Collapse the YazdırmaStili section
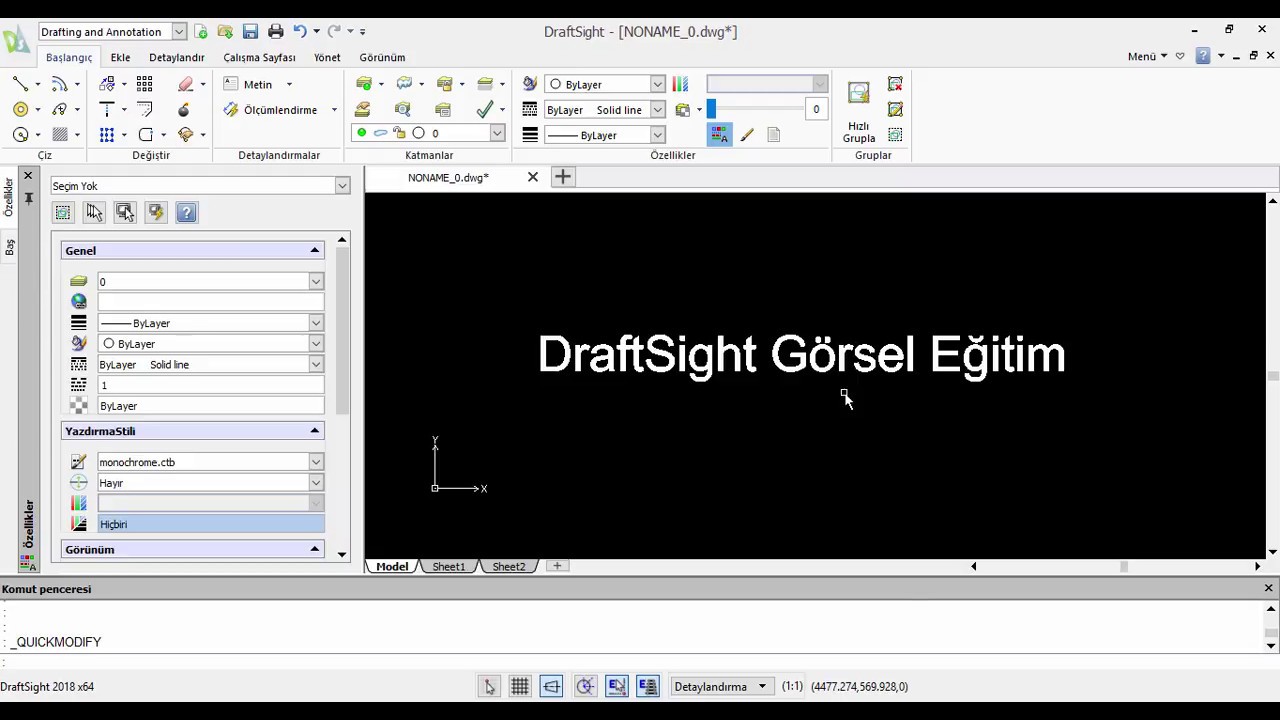 [314, 431]
